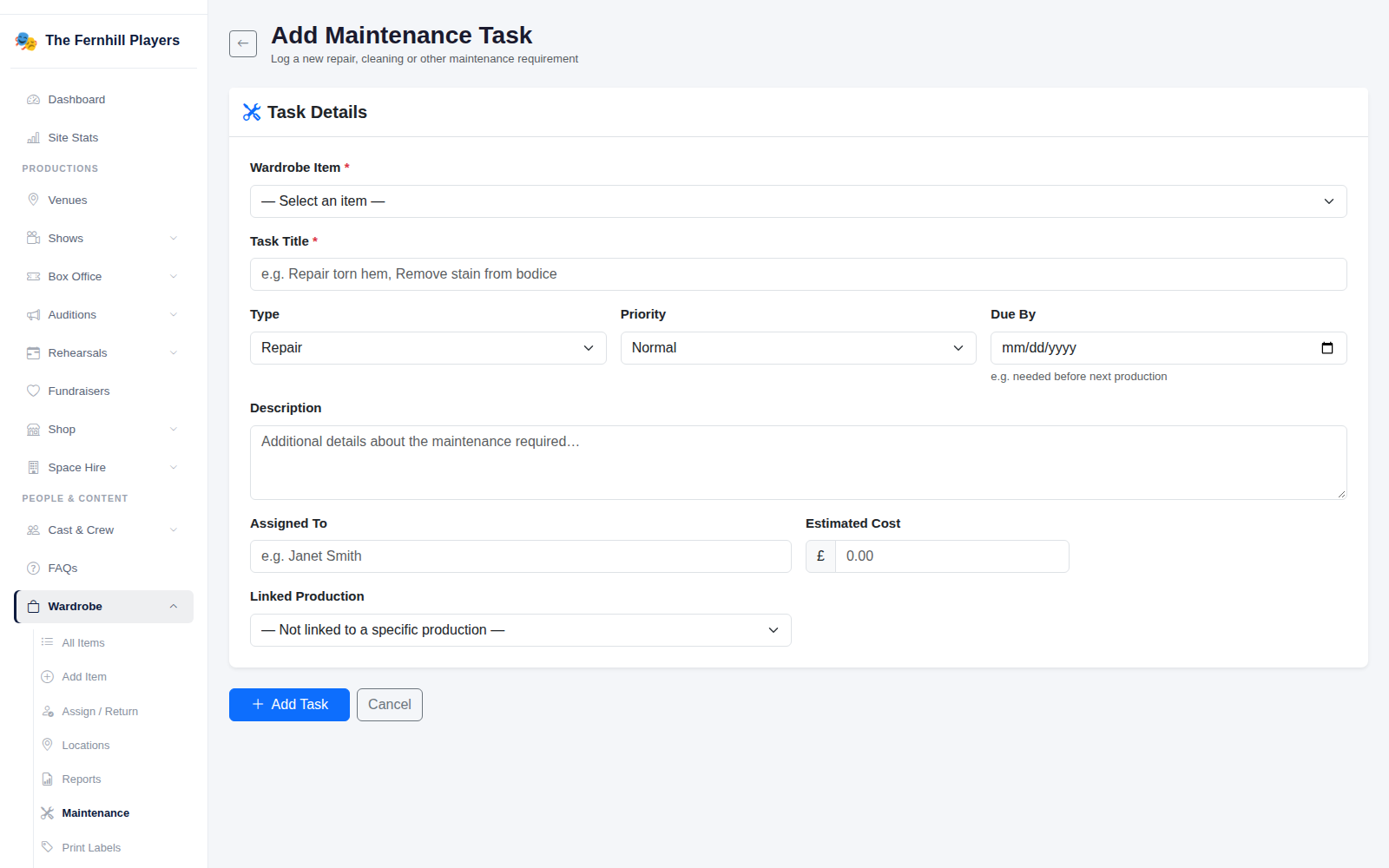Click the Cancel button
1389x868 pixels.
point(390,705)
